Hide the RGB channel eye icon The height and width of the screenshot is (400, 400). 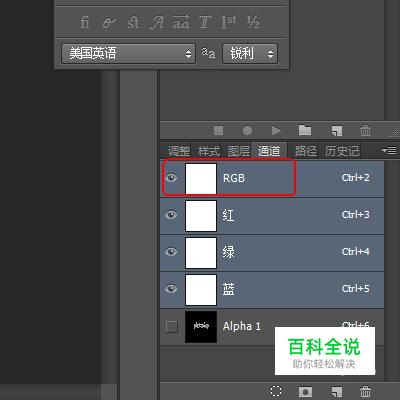[x=171, y=178]
